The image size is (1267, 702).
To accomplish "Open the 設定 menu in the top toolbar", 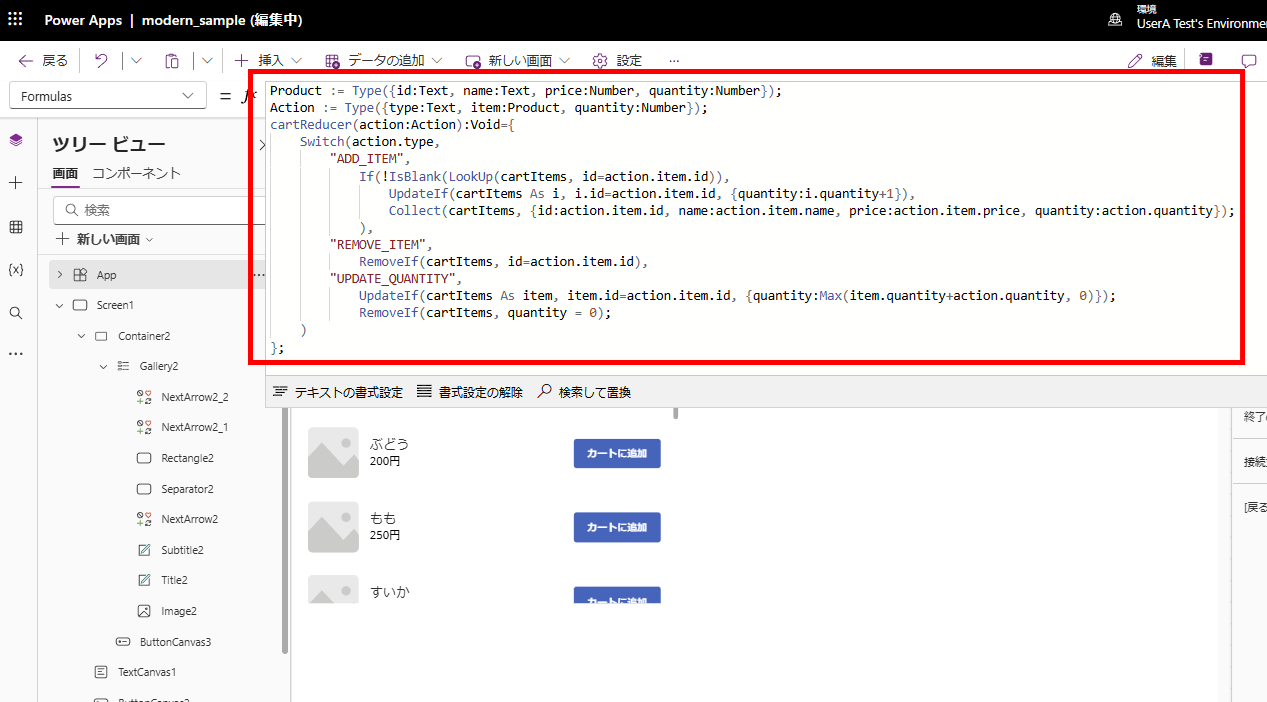I will click(617, 60).
